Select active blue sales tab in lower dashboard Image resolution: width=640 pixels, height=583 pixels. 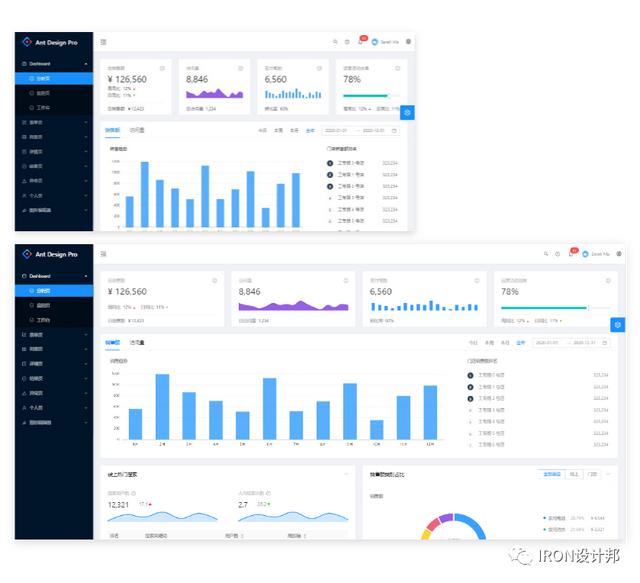point(112,343)
